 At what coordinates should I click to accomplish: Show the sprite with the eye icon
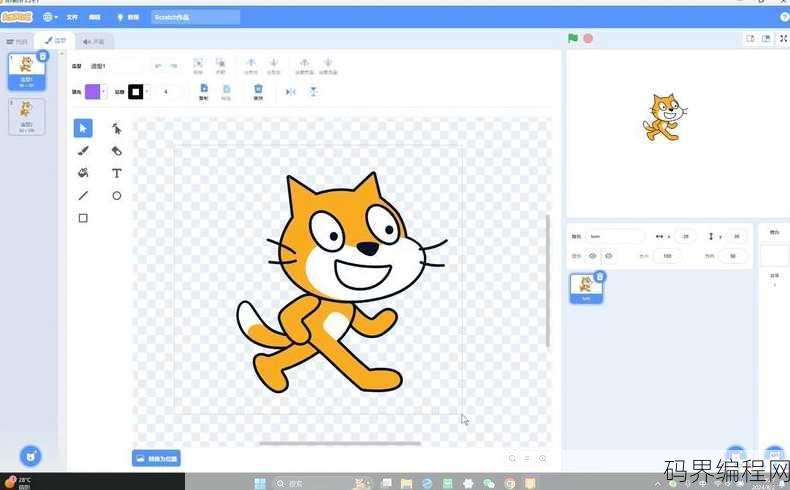tap(592, 256)
